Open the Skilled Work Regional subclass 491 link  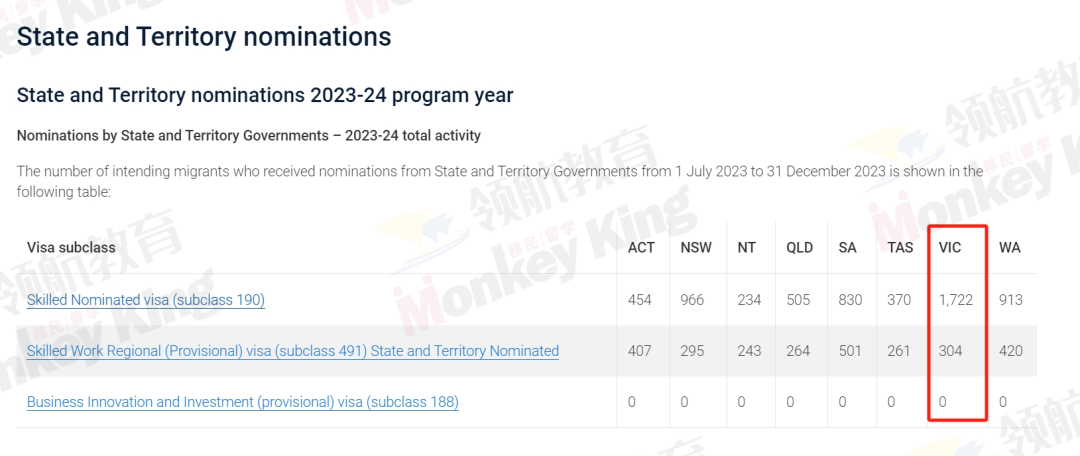pos(293,351)
